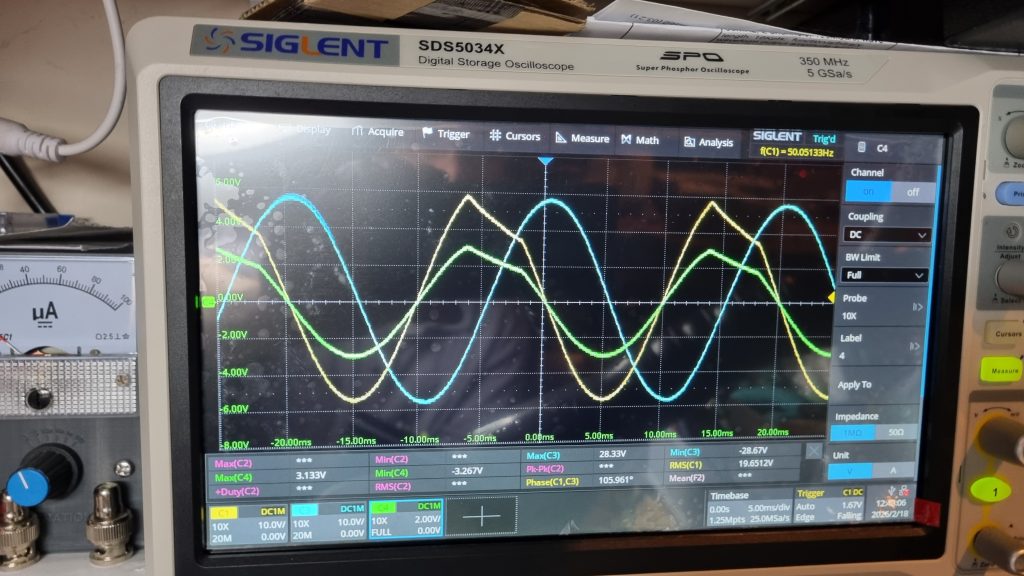The height and width of the screenshot is (576, 1024).
Task: Click the Math menu icon
Action: [626, 140]
